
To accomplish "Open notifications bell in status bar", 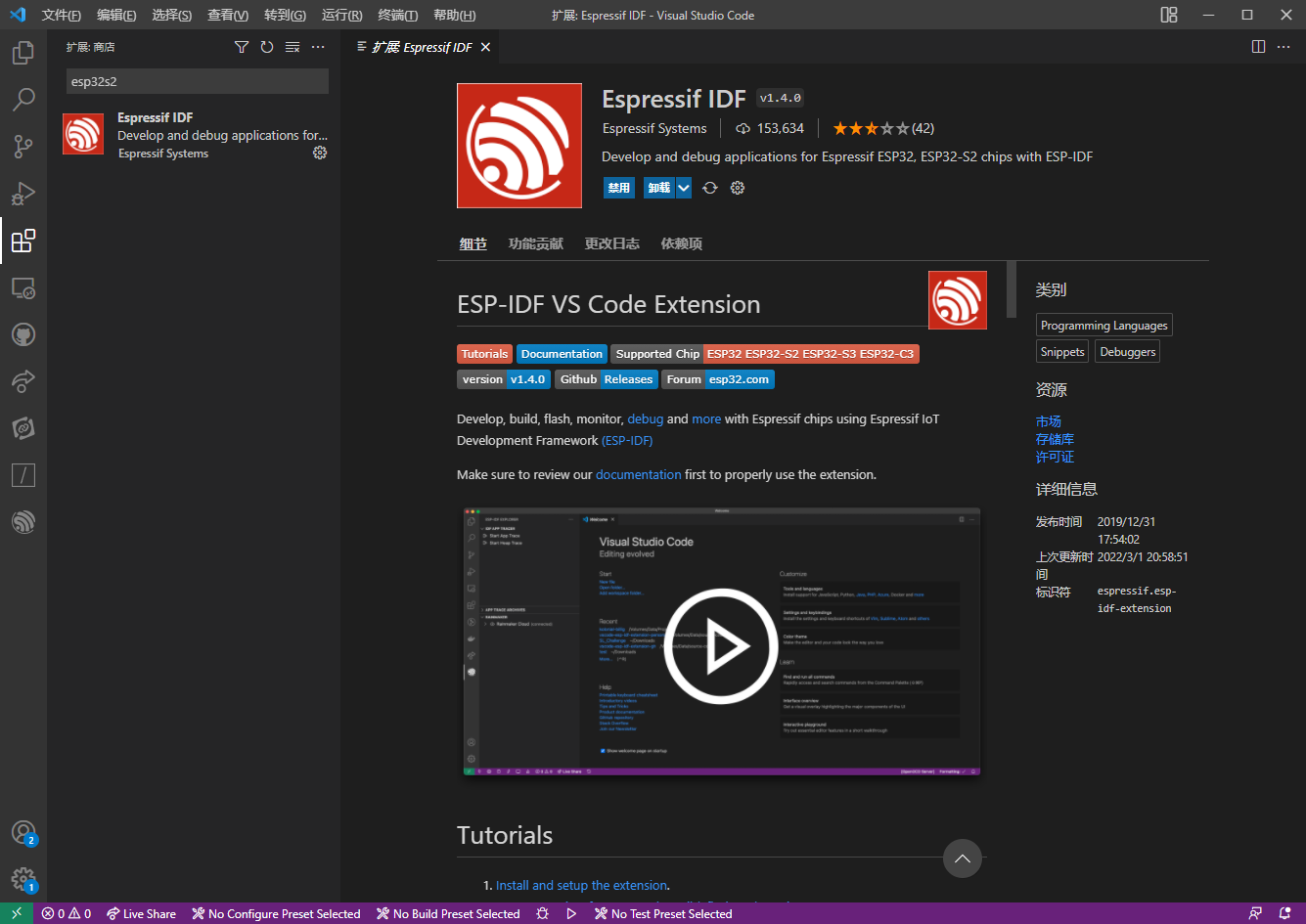I will (1285, 913).
